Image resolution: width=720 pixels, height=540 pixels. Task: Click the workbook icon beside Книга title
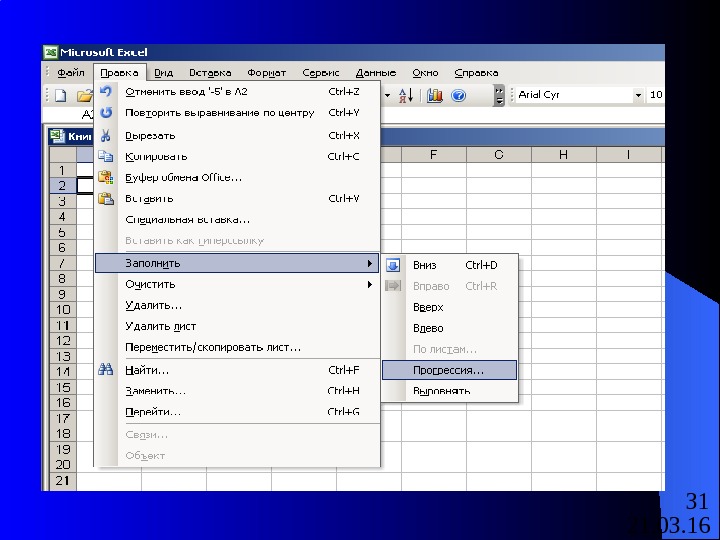pyautogui.click(x=57, y=136)
